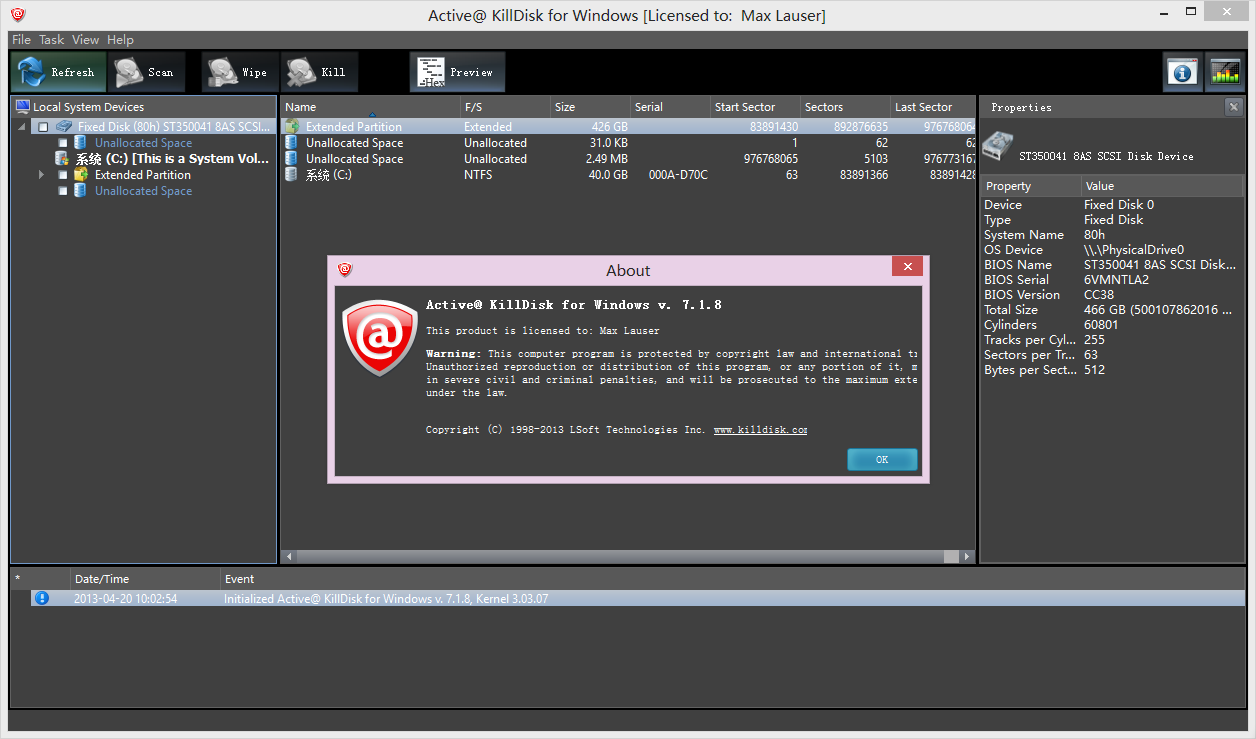Click the OS Device value \\.\PhysicalDrive0

pyautogui.click(x=1134, y=250)
